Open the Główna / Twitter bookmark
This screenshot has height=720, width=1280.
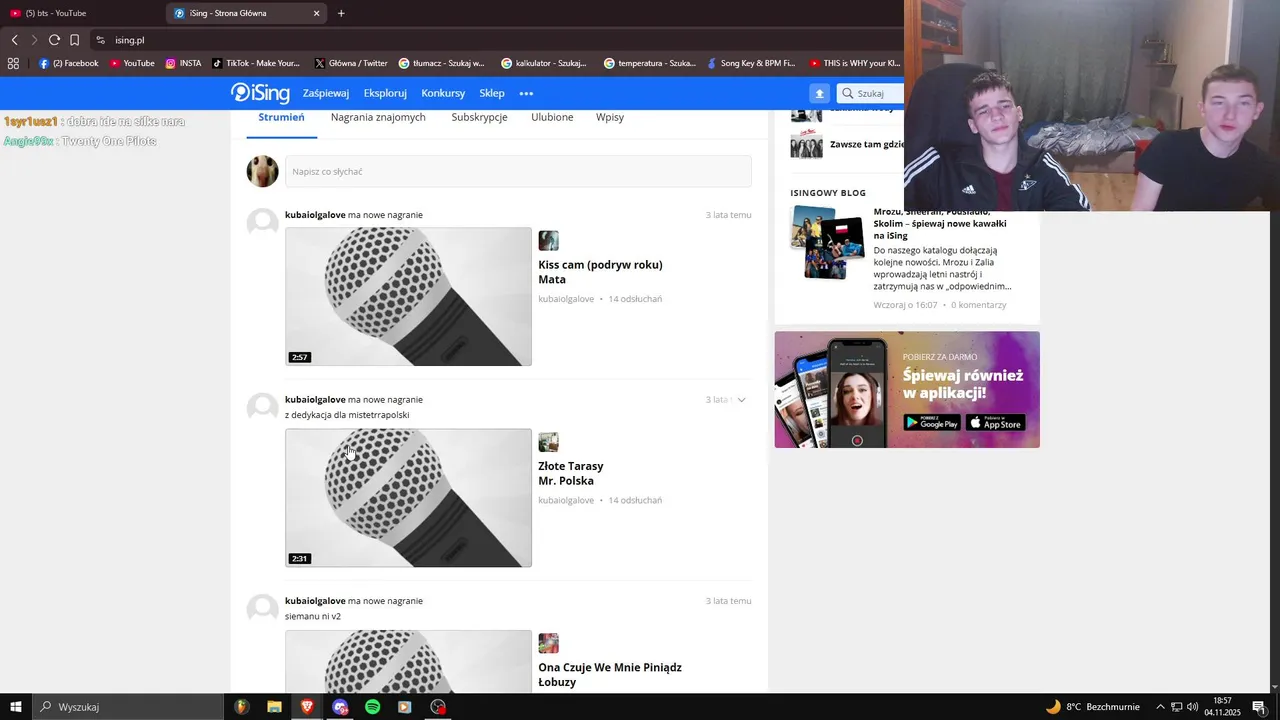coord(351,63)
